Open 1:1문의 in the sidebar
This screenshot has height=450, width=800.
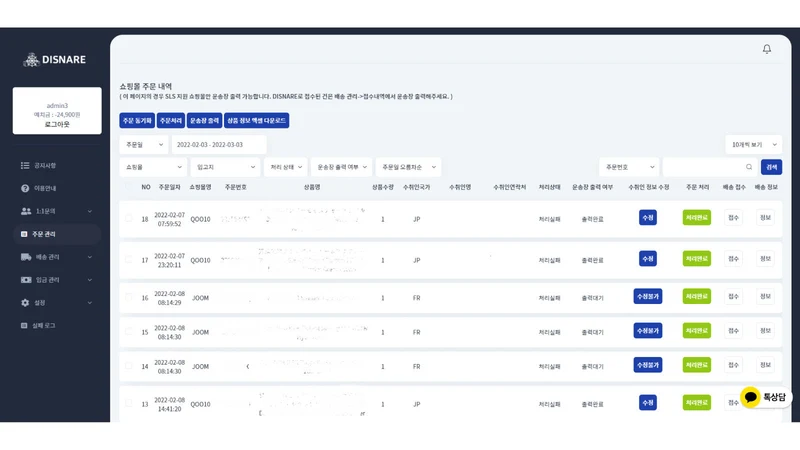(45, 211)
